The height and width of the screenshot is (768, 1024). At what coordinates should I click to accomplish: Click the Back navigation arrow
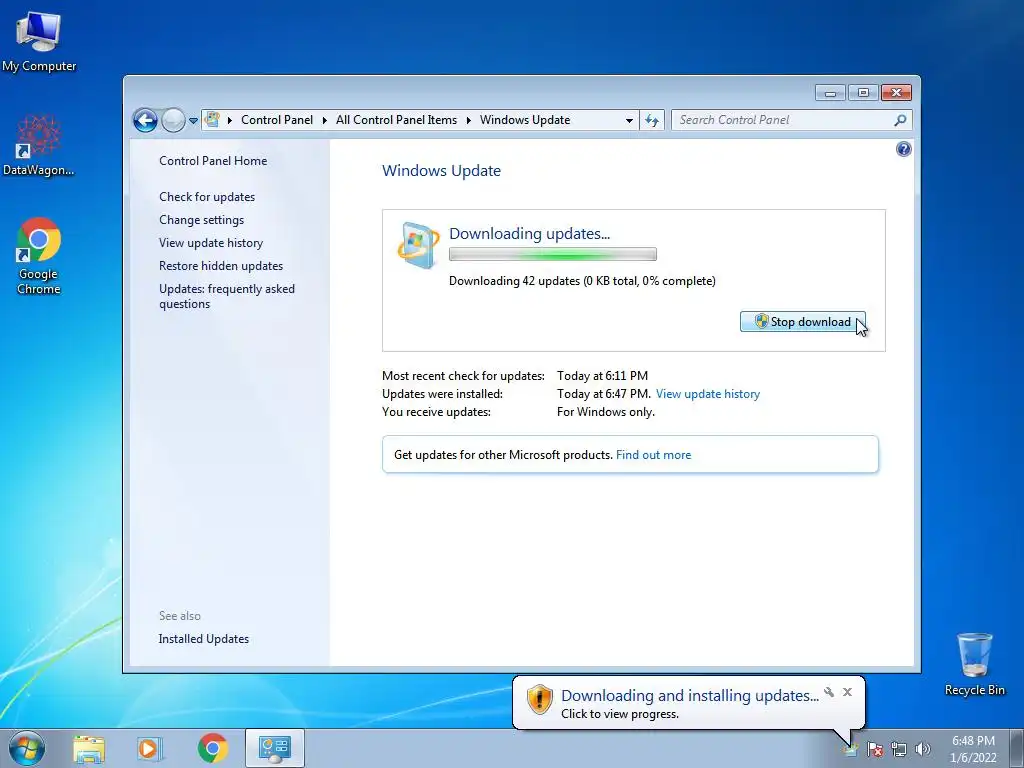(145, 120)
